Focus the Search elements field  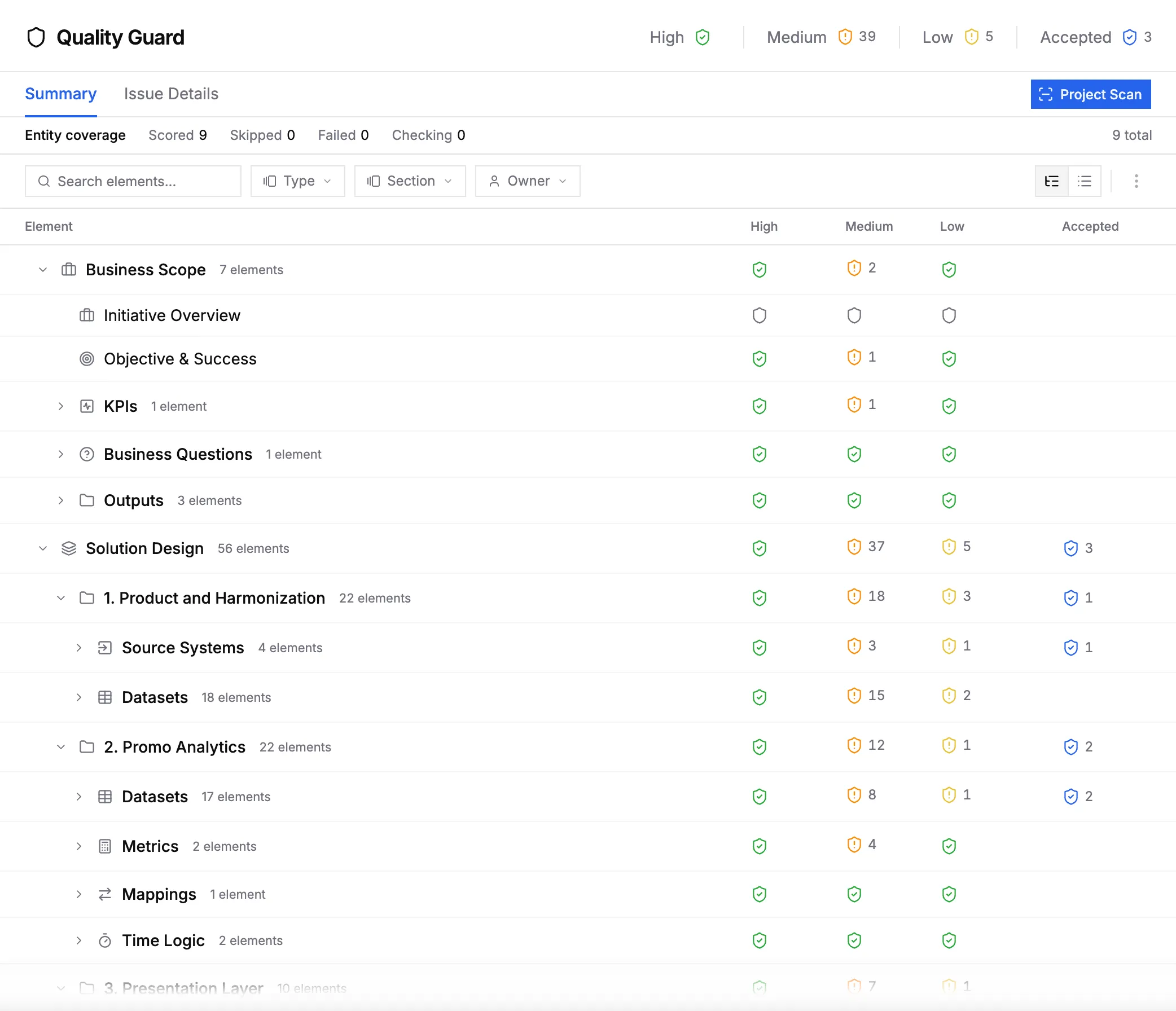[133, 181]
